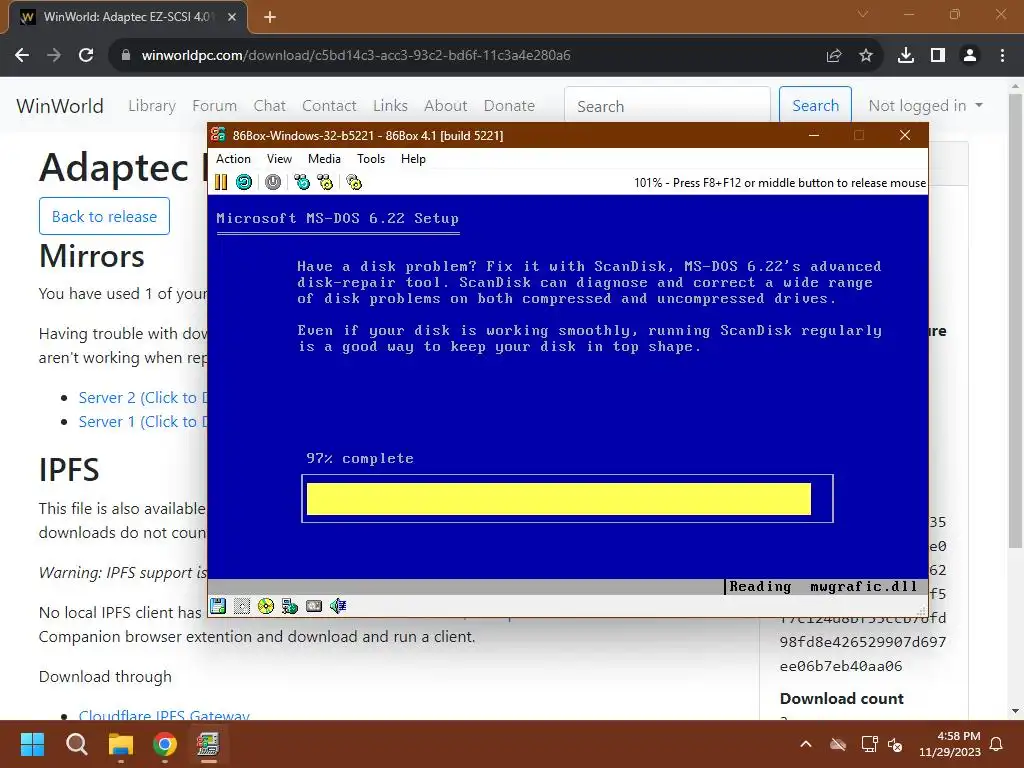Open Chrome three-dot menu
Viewport: 1024px width, 768px height.
[x=1002, y=56]
